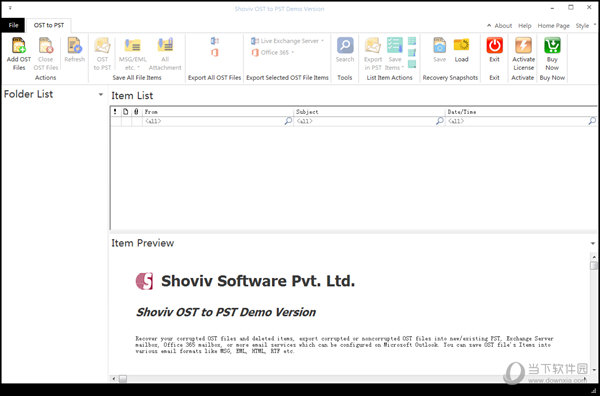This screenshot has height=396, width=600.
Task: Open the About menu
Action: tap(503, 26)
